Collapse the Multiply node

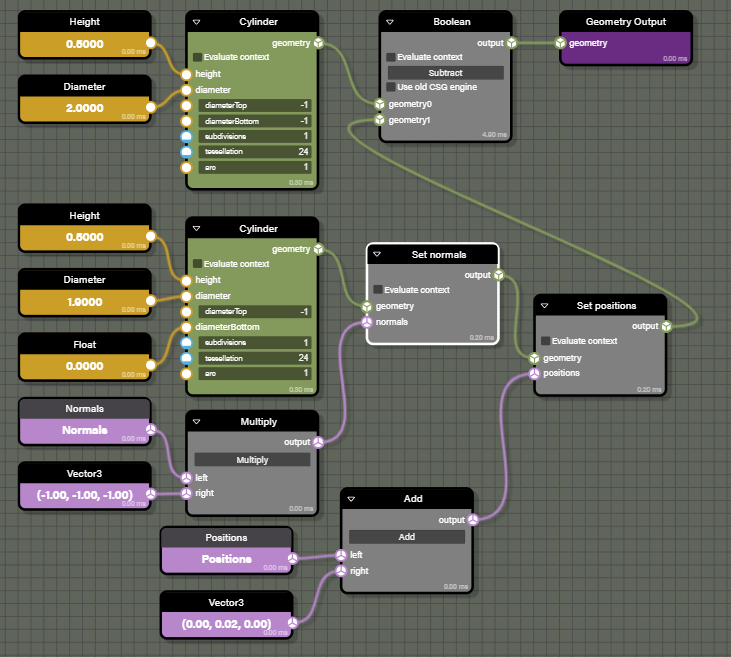197,422
